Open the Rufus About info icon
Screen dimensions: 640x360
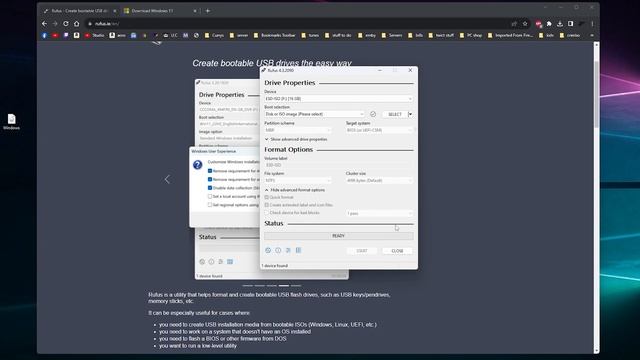pos(278,250)
